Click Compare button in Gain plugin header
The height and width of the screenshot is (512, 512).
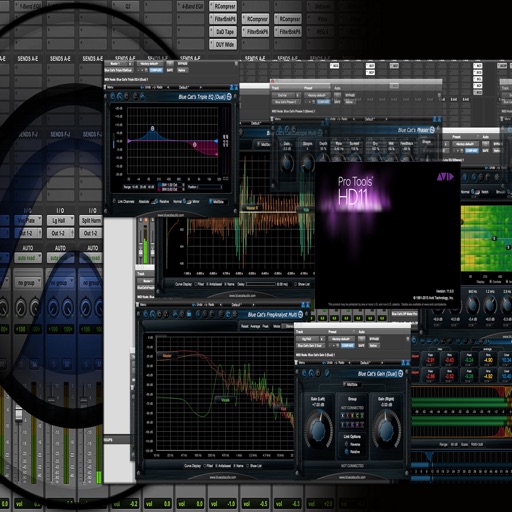347,346
